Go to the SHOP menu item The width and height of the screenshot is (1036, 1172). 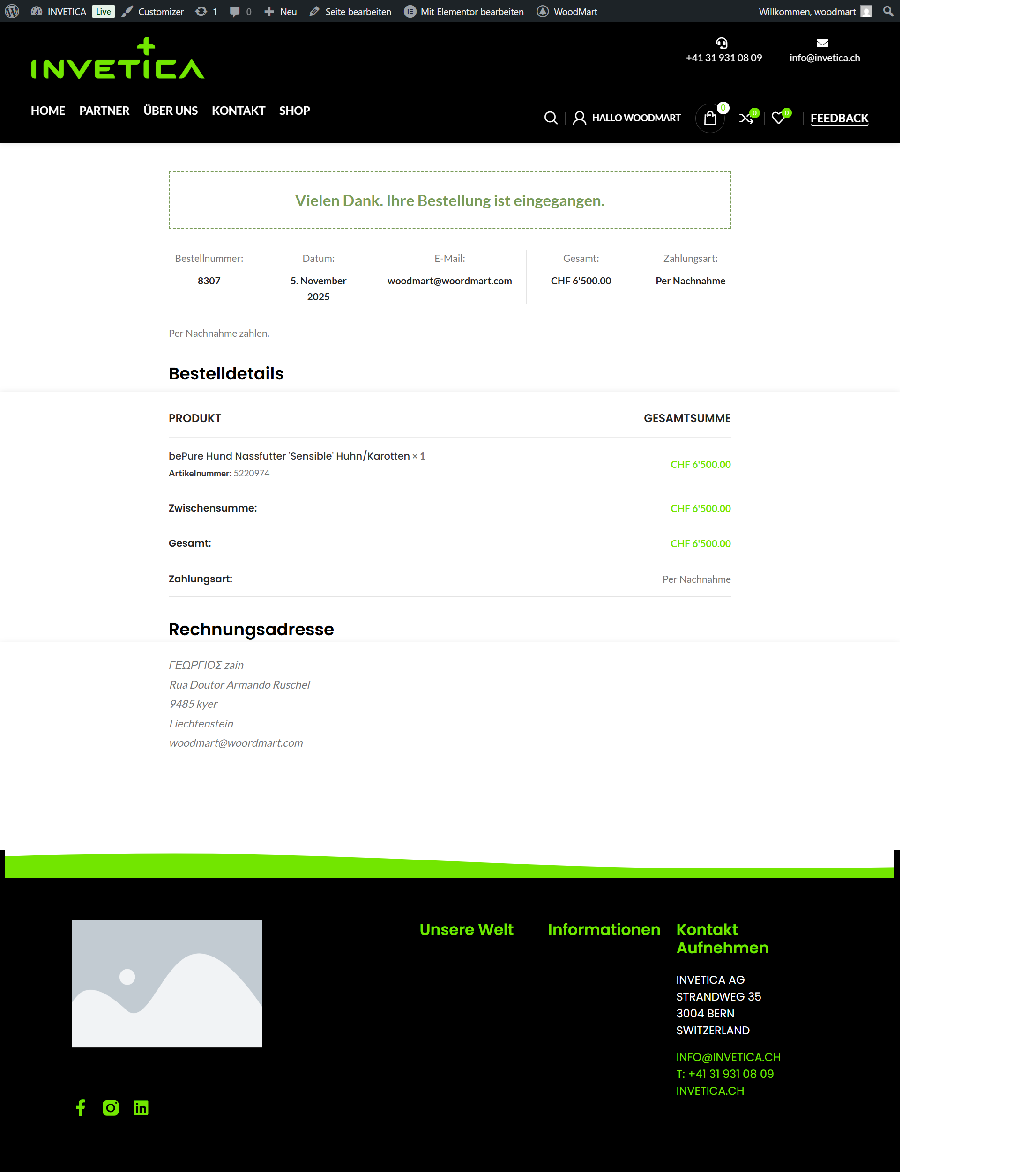pyautogui.click(x=294, y=111)
